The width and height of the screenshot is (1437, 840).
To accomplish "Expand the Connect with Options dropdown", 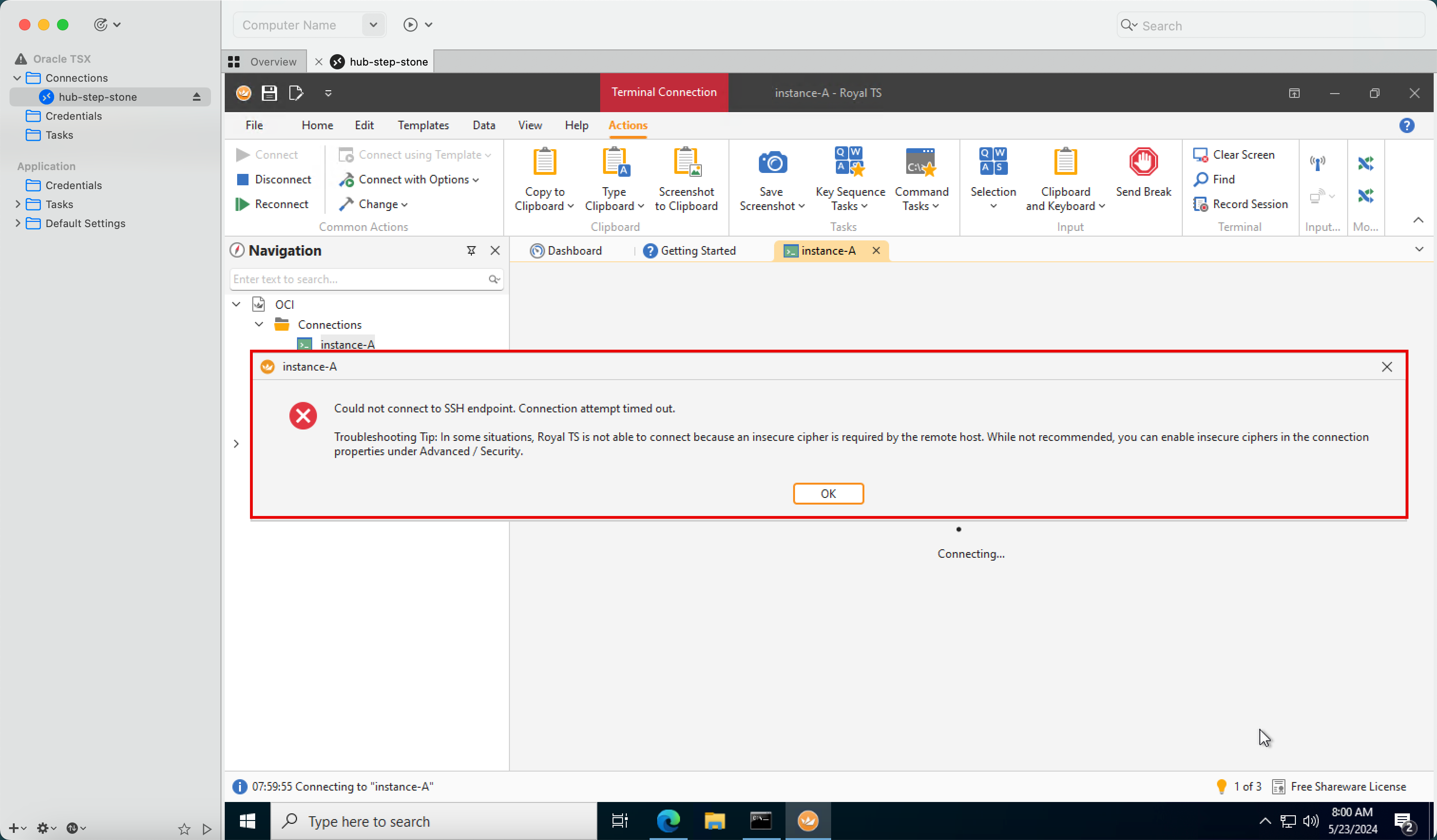I will pos(476,180).
